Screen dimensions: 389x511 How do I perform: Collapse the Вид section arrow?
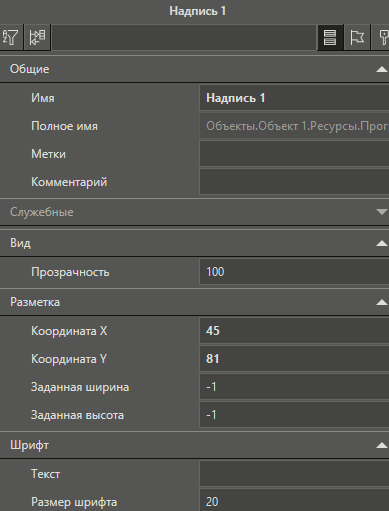(382, 243)
